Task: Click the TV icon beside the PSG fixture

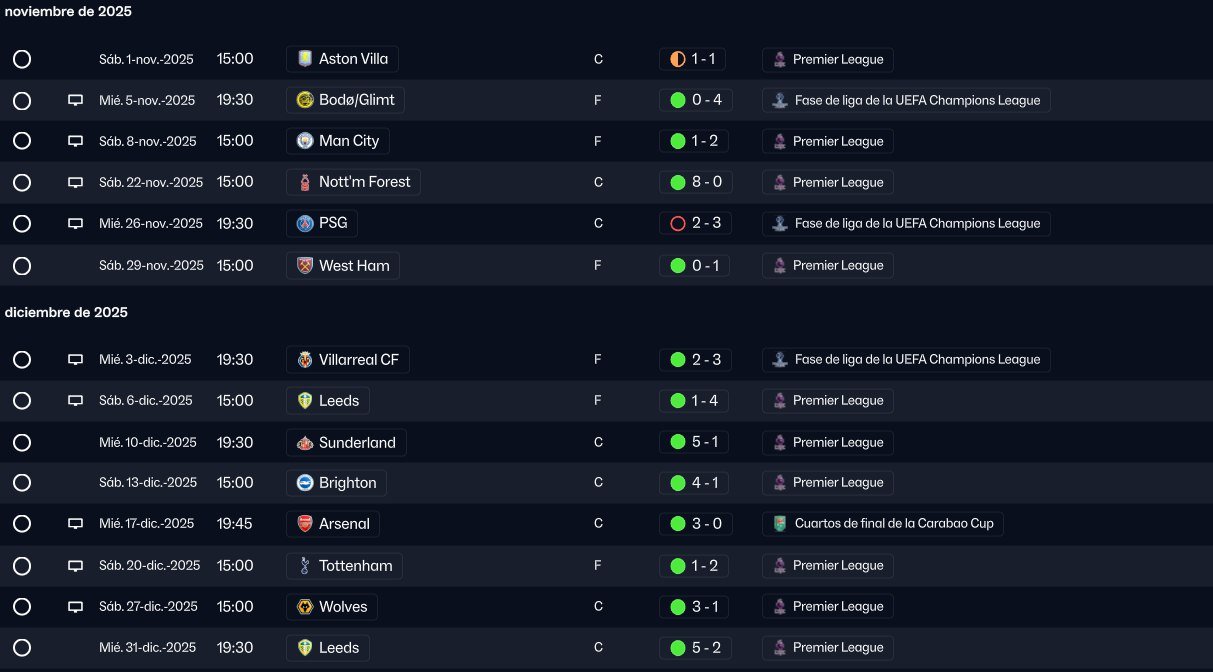Action: tap(75, 223)
